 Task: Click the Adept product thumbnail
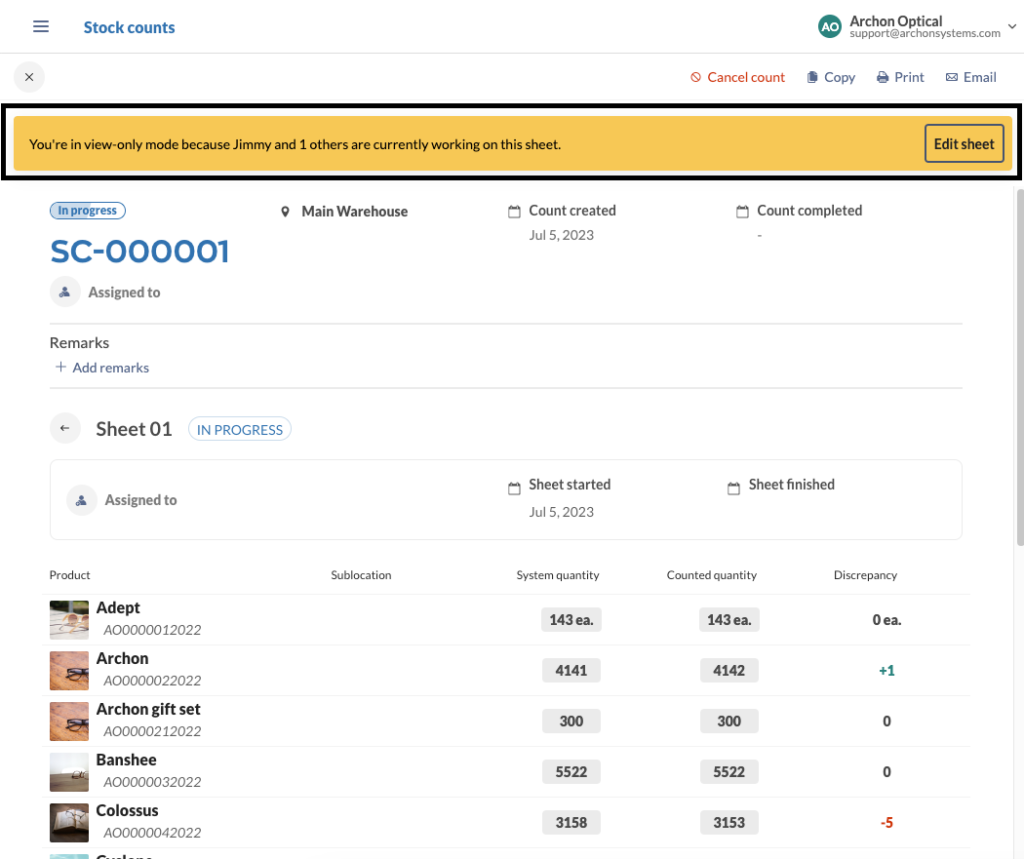pyautogui.click(x=68, y=619)
